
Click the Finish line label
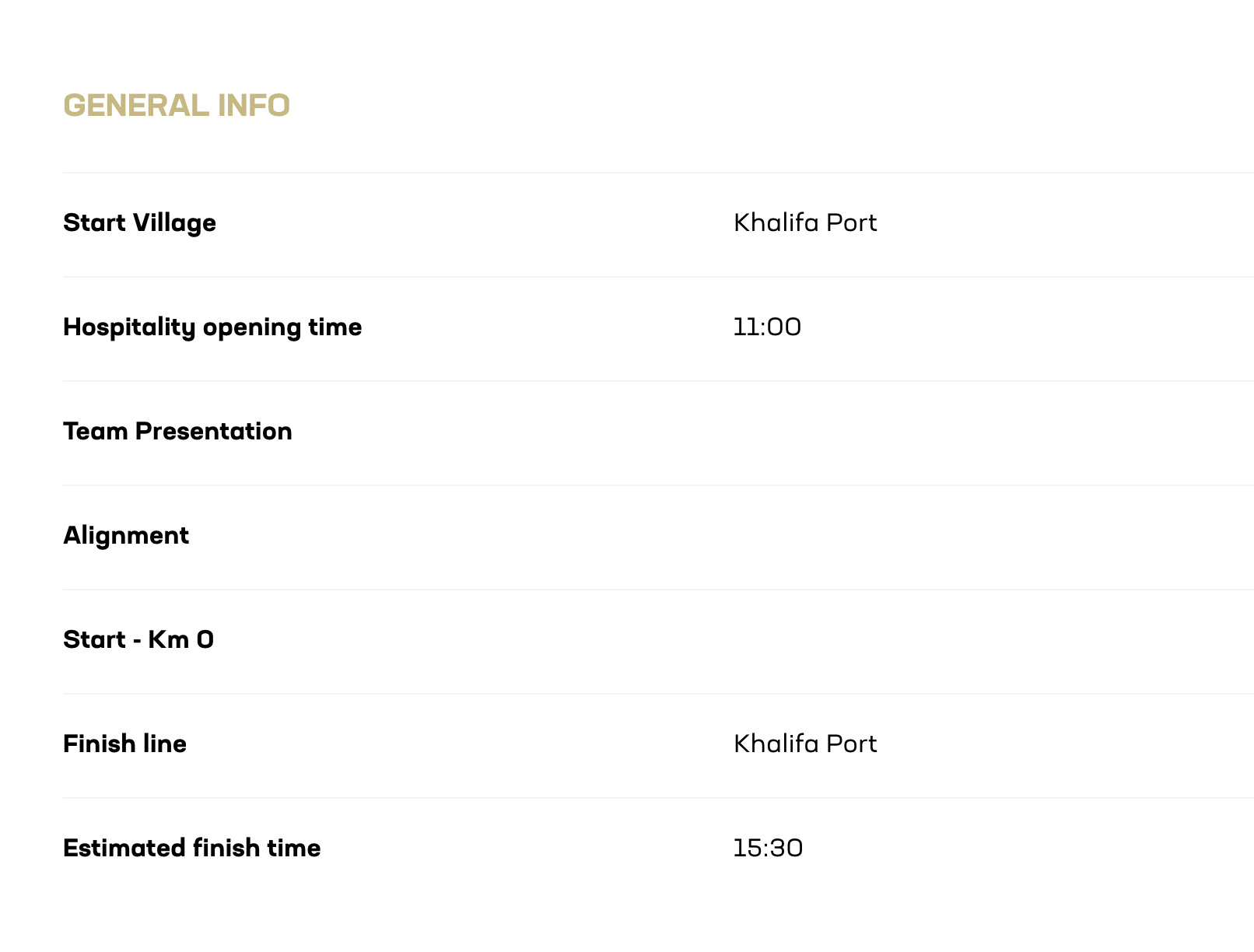(124, 744)
